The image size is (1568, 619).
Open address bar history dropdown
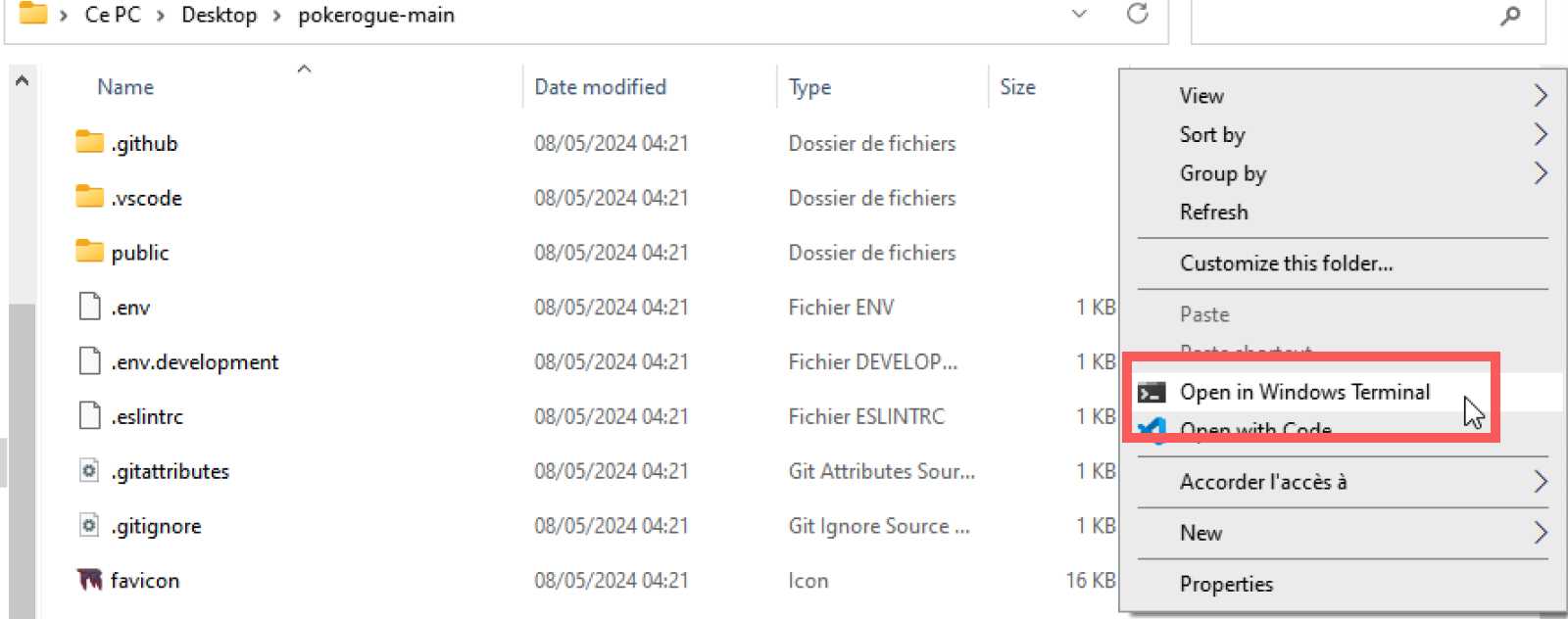point(1079,15)
